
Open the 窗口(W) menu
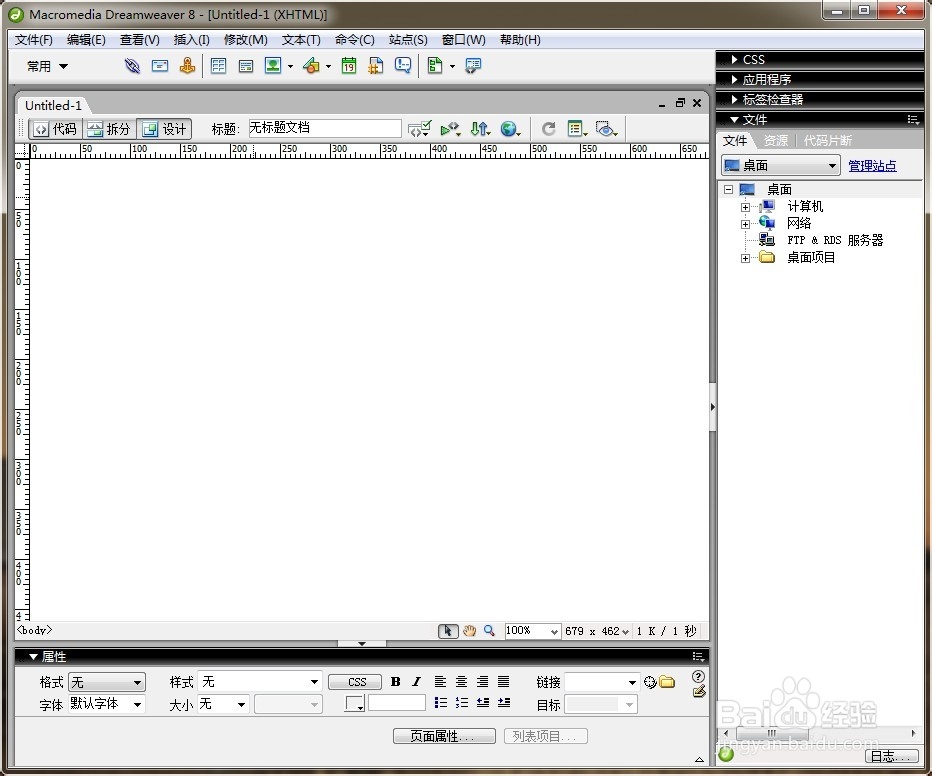coord(464,40)
